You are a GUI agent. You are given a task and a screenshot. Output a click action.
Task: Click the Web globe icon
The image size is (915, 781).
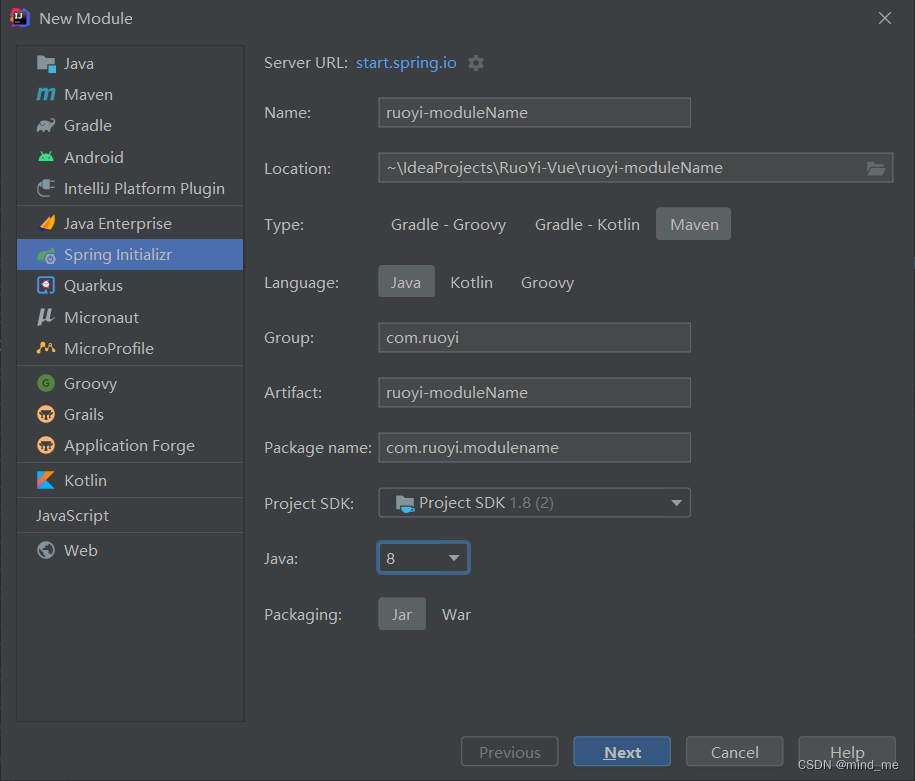(46, 550)
